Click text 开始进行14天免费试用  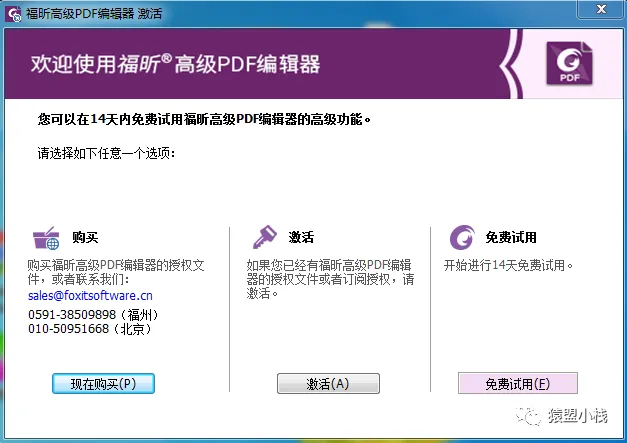(x=508, y=265)
